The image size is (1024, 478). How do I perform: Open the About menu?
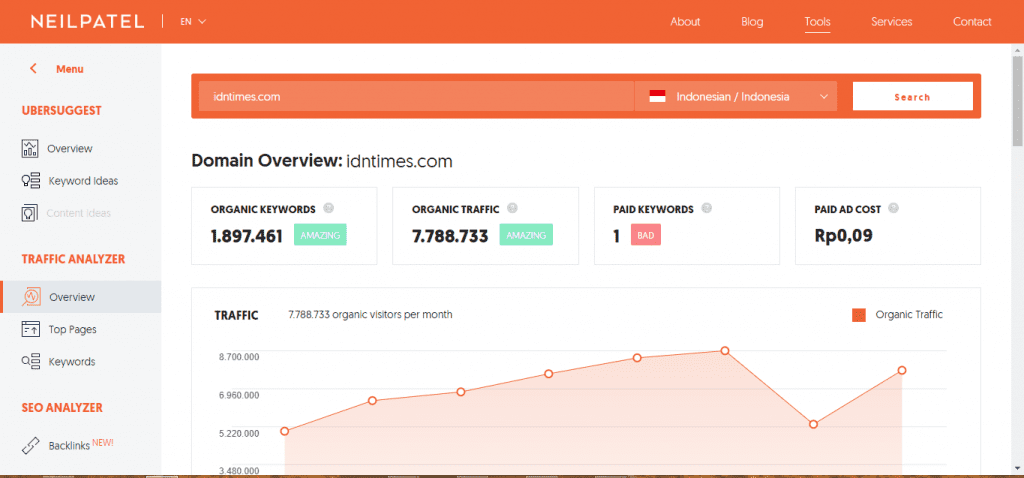tap(685, 22)
